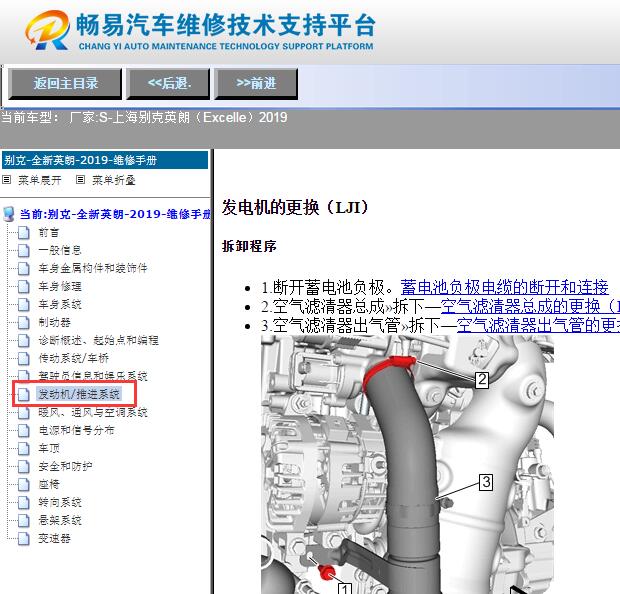Click the page icon beside 车身金属构件和装饰件

point(24,269)
